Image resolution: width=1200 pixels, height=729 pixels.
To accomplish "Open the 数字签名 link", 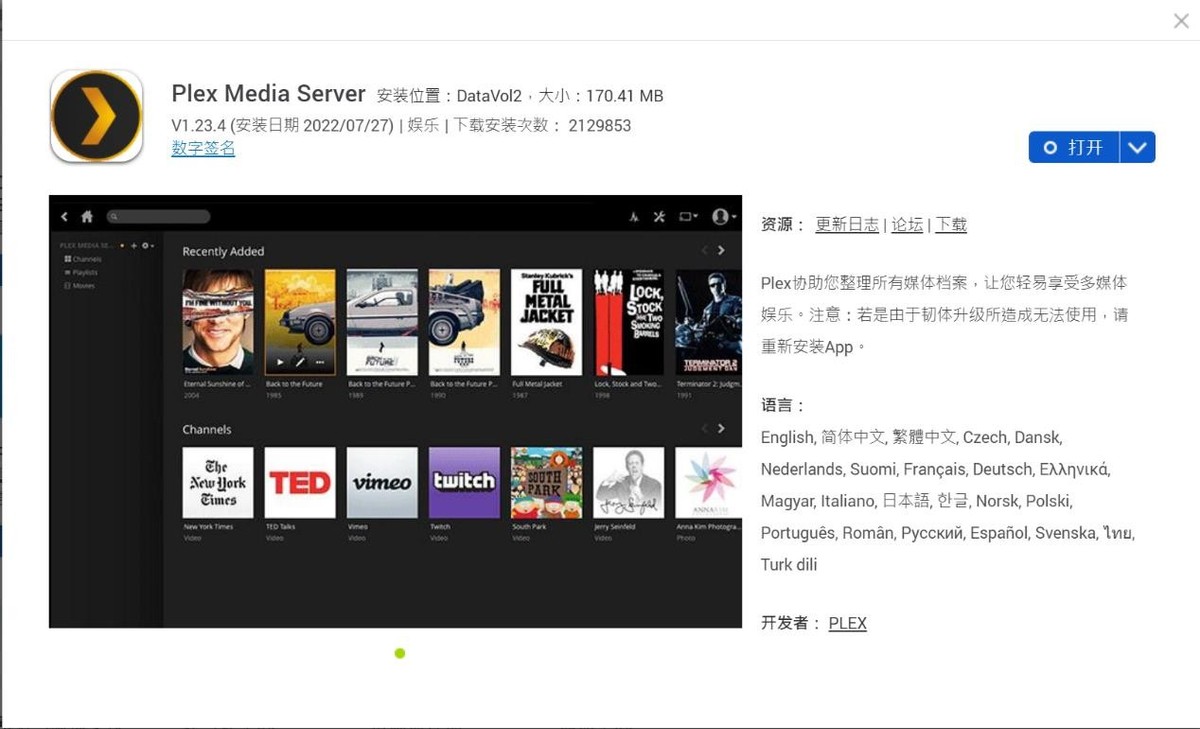I will pos(203,148).
